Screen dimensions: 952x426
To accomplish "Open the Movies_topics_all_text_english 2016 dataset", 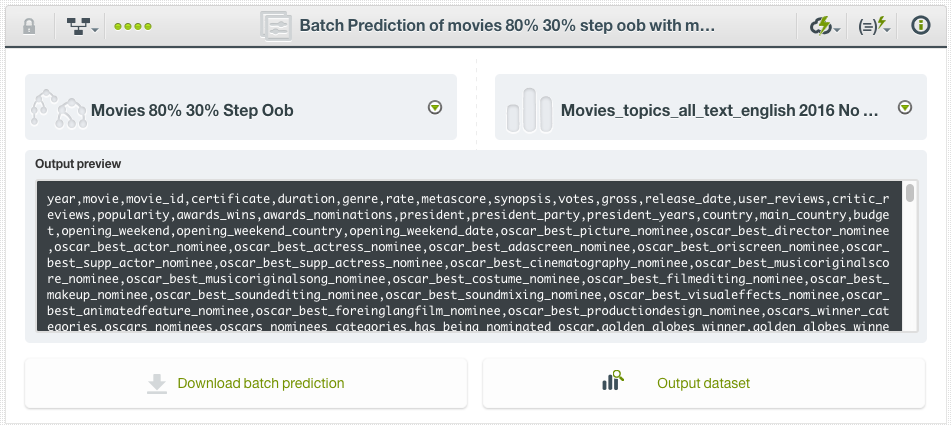I will [719, 110].
